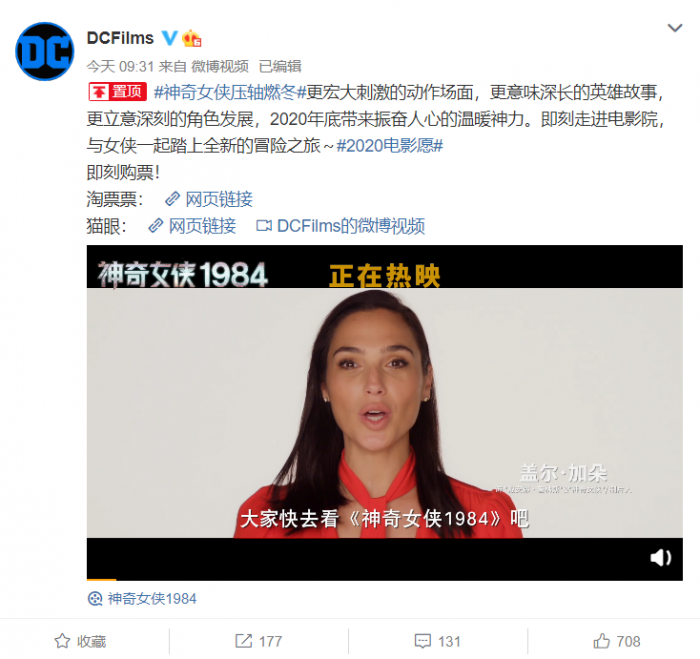Toggle the video sound speaker icon
This screenshot has width=700, height=659.
pos(661,558)
